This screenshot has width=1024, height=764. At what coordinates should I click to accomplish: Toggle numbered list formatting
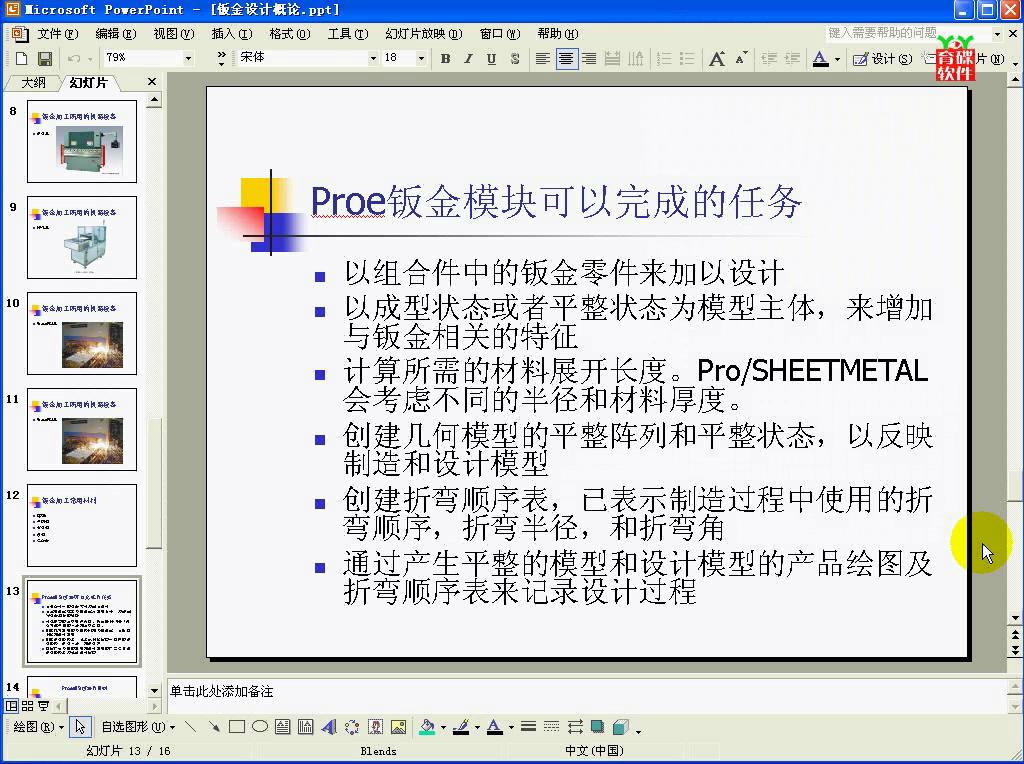(x=664, y=59)
